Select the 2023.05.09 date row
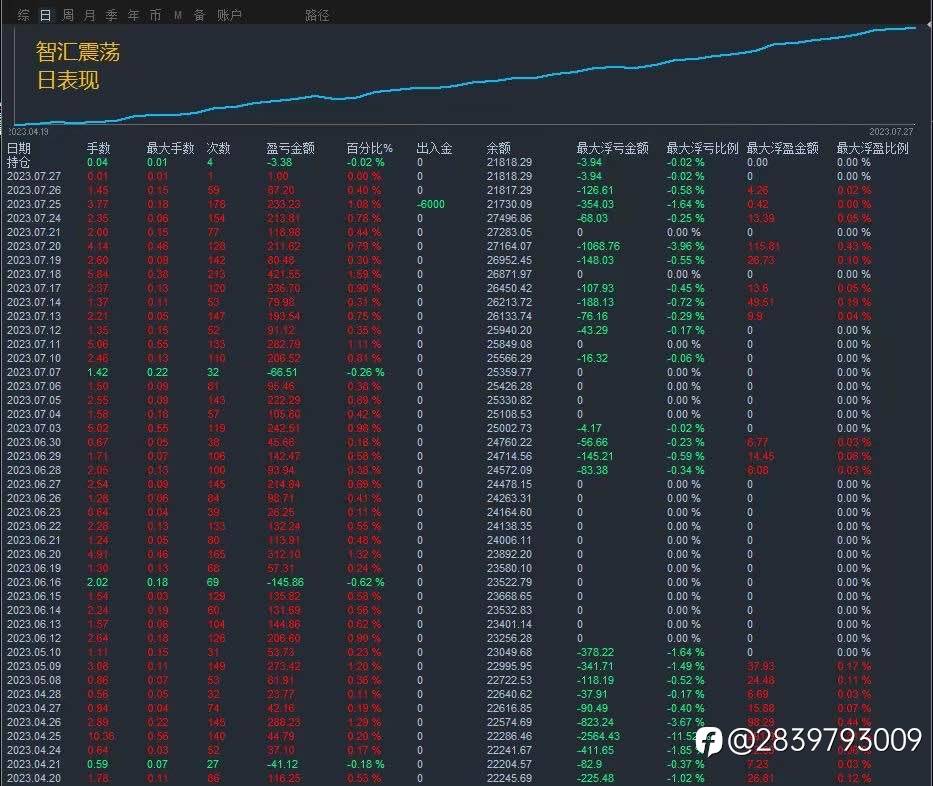 [x=34, y=666]
